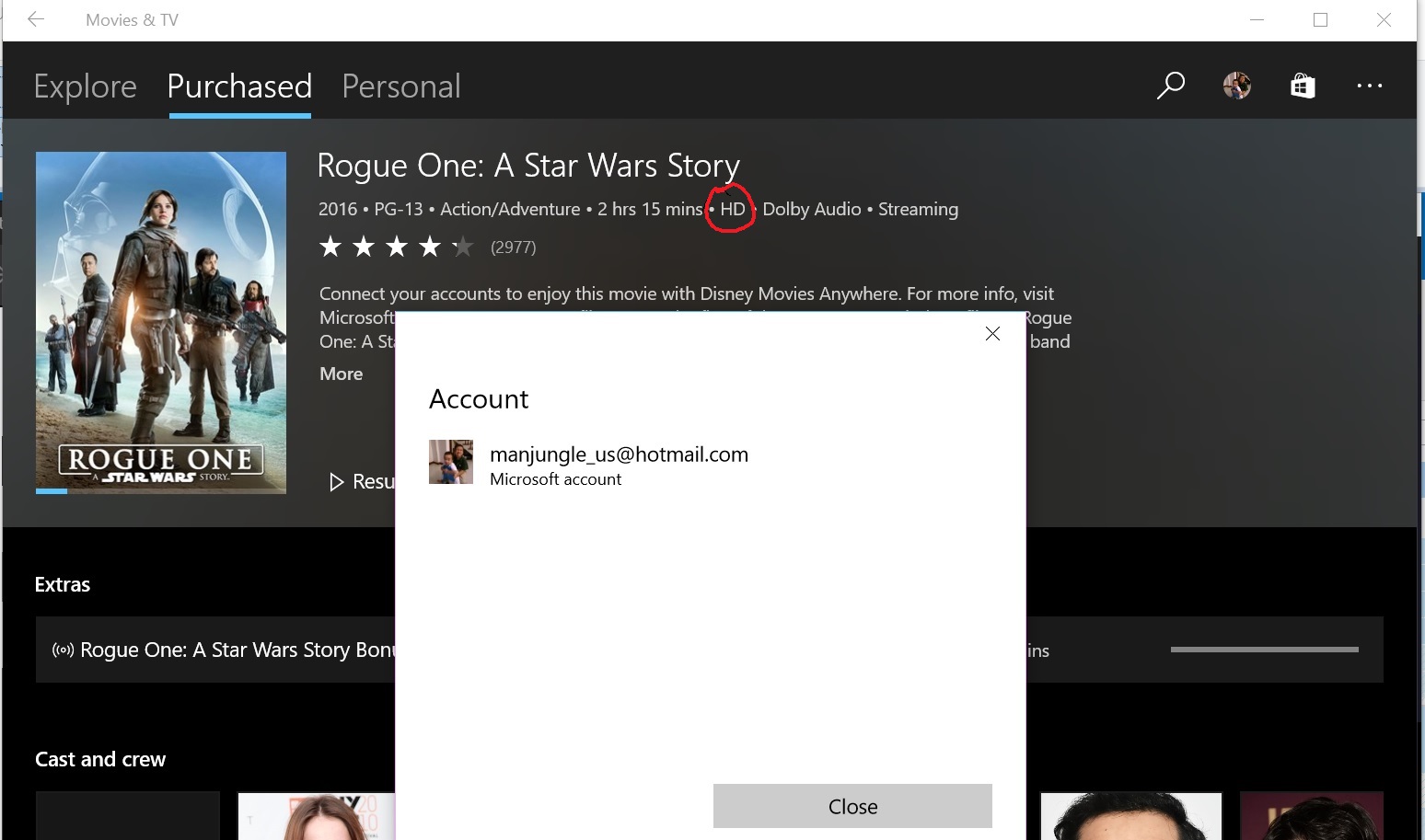Click the review count (2977)
Screen dimensions: 1425x840
point(513,247)
